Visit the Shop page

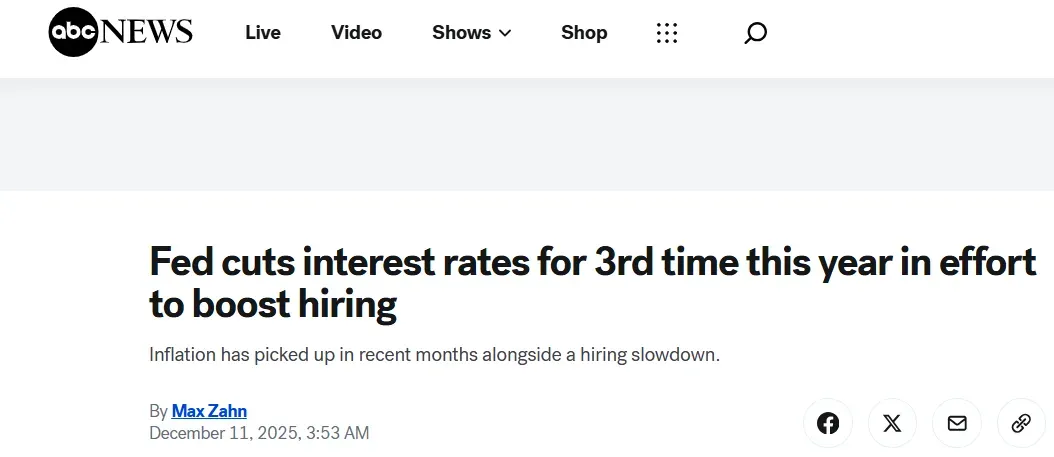584,33
